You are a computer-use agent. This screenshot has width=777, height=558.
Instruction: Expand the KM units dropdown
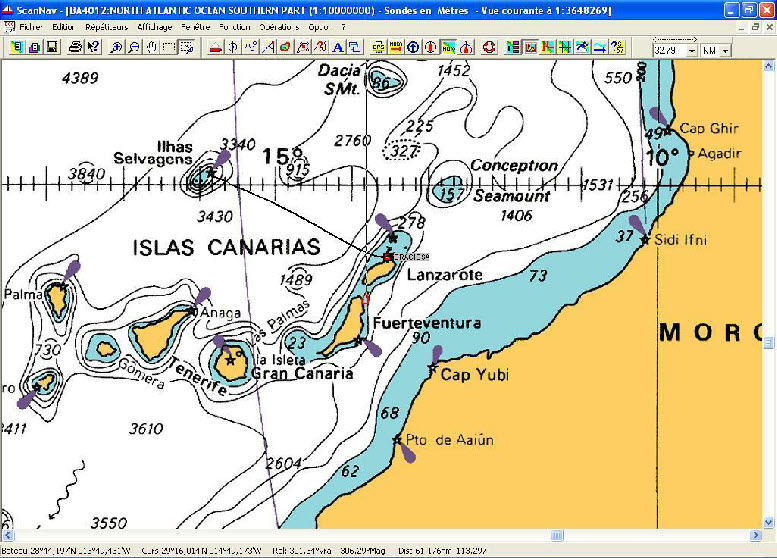(x=724, y=50)
